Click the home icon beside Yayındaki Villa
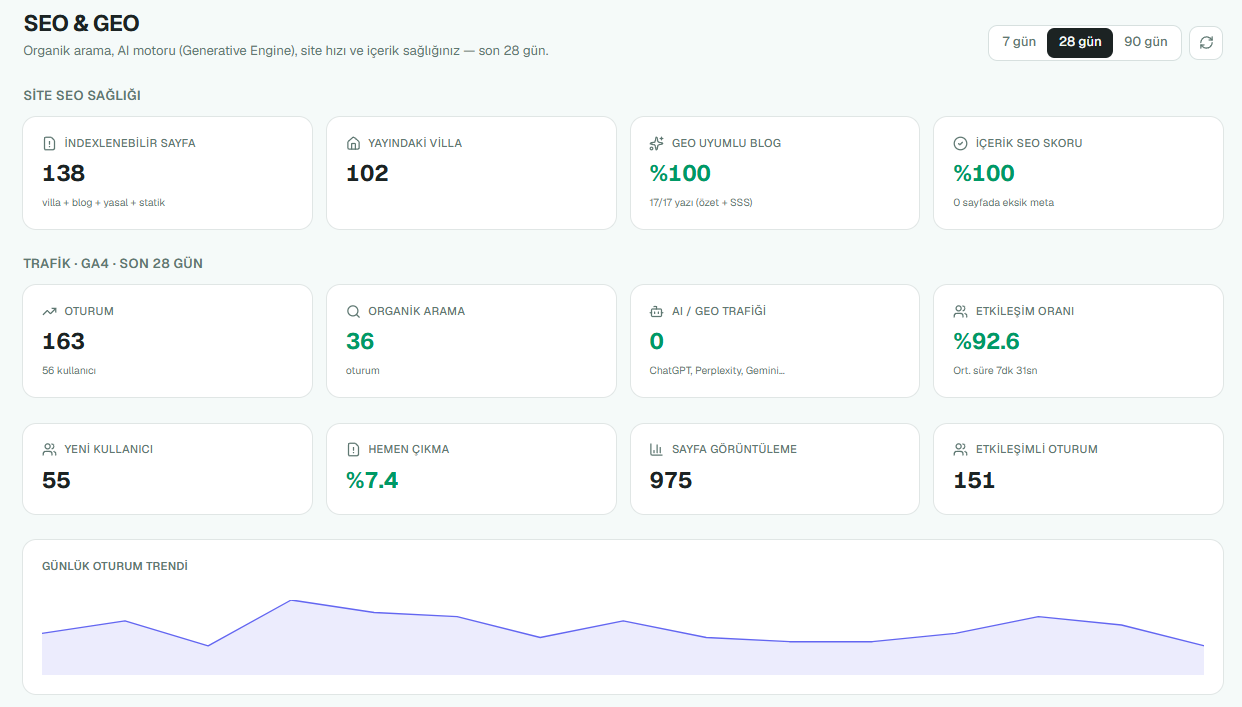The image size is (1242, 707). click(353, 143)
